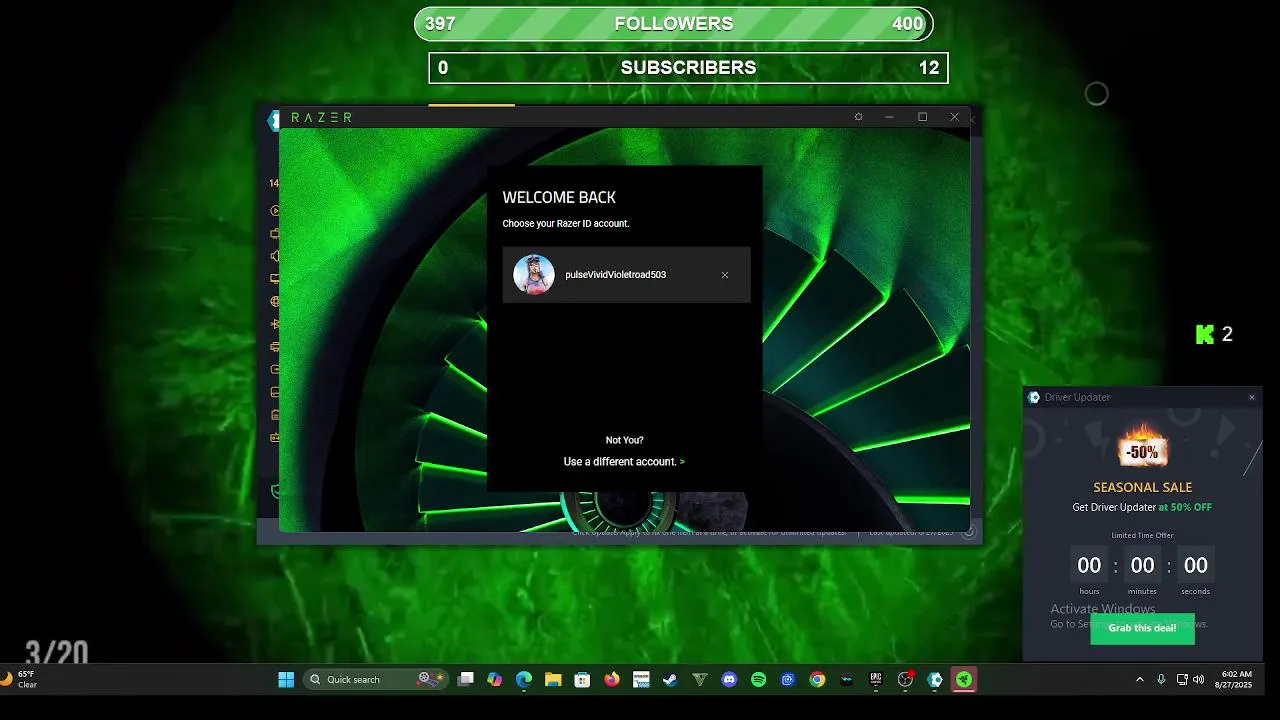Open Razer window settings gear
Image resolution: width=1280 pixels, height=720 pixels.
tap(858, 117)
